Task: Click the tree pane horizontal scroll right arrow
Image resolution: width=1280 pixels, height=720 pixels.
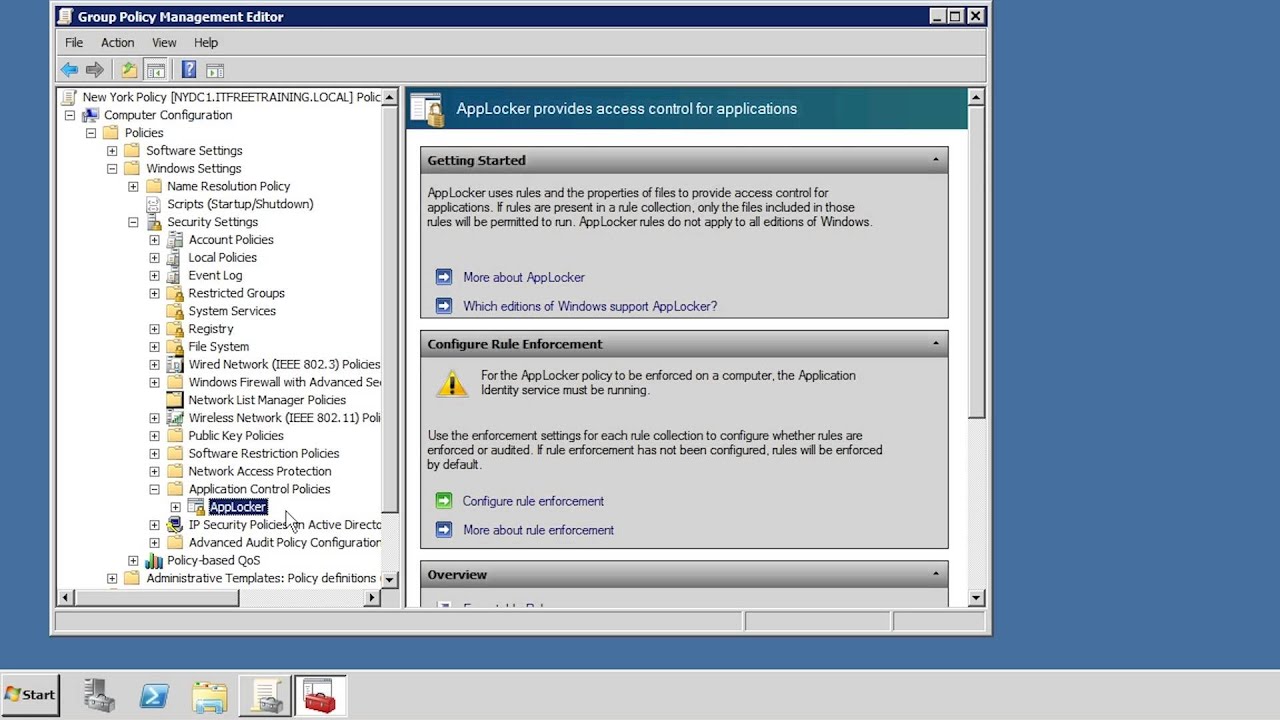Action: click(x=372, y=598)
